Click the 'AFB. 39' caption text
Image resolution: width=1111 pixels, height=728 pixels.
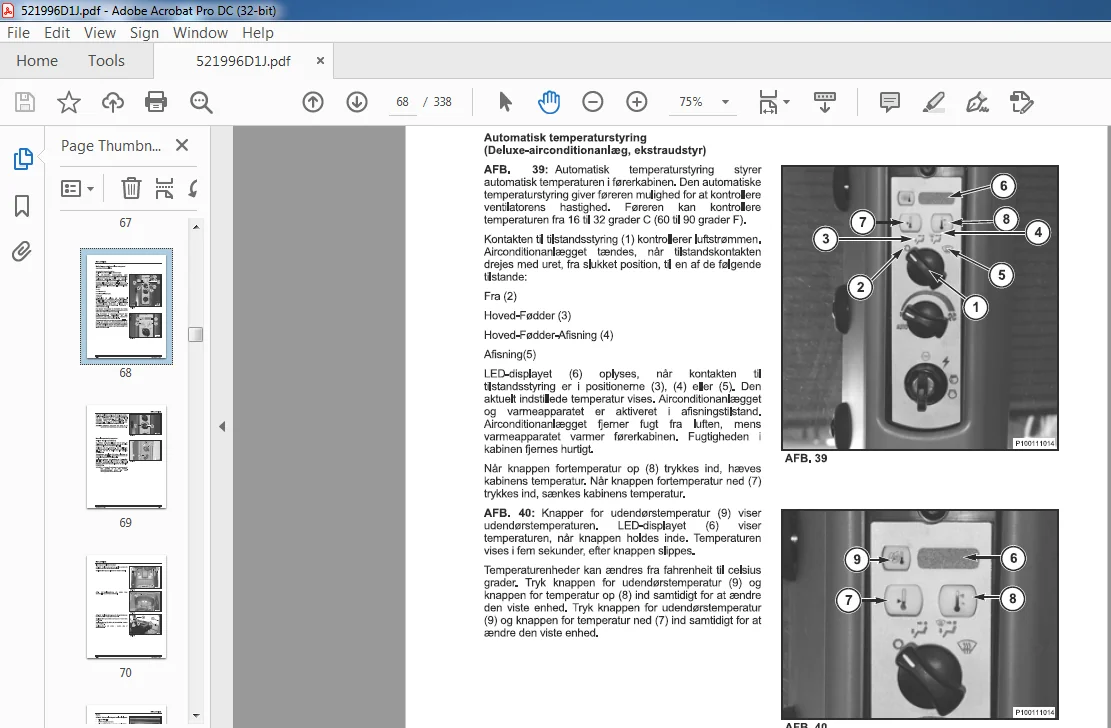(x=806, y=459)
